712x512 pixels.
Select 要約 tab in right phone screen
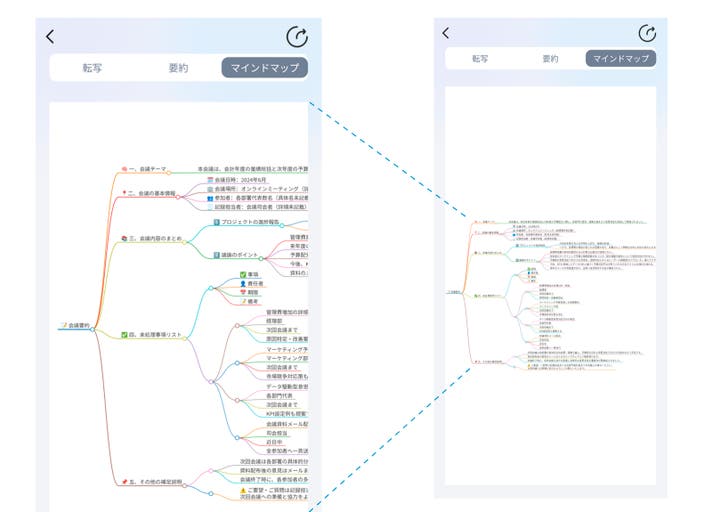point(550,58)
